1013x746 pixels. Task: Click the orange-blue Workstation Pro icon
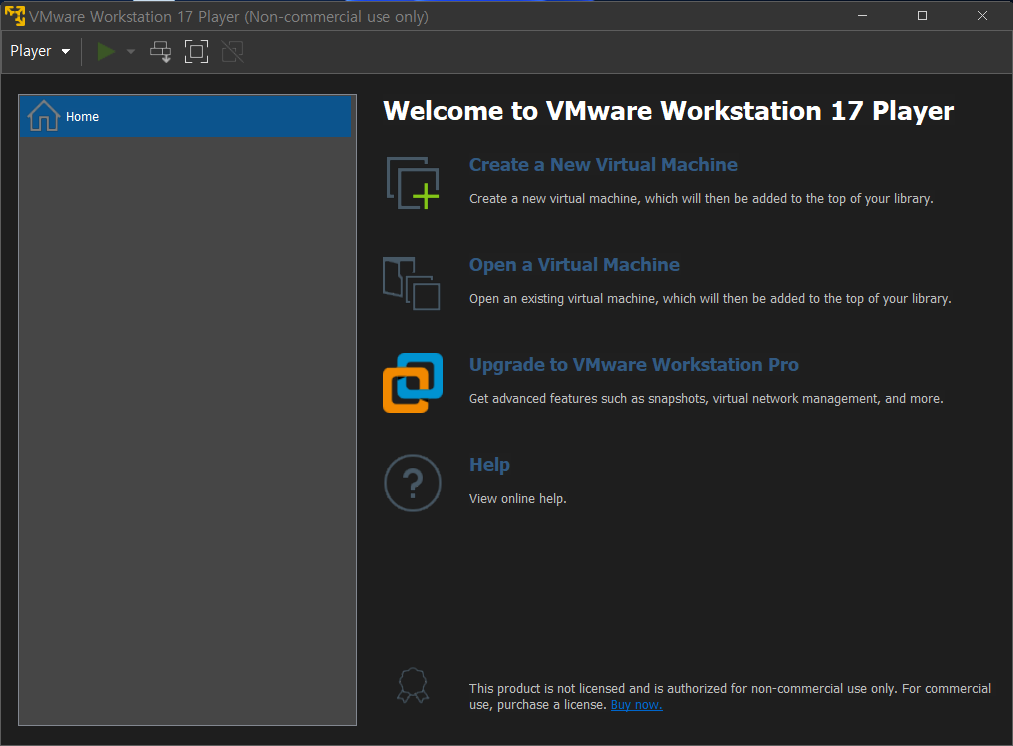point(413,382)
